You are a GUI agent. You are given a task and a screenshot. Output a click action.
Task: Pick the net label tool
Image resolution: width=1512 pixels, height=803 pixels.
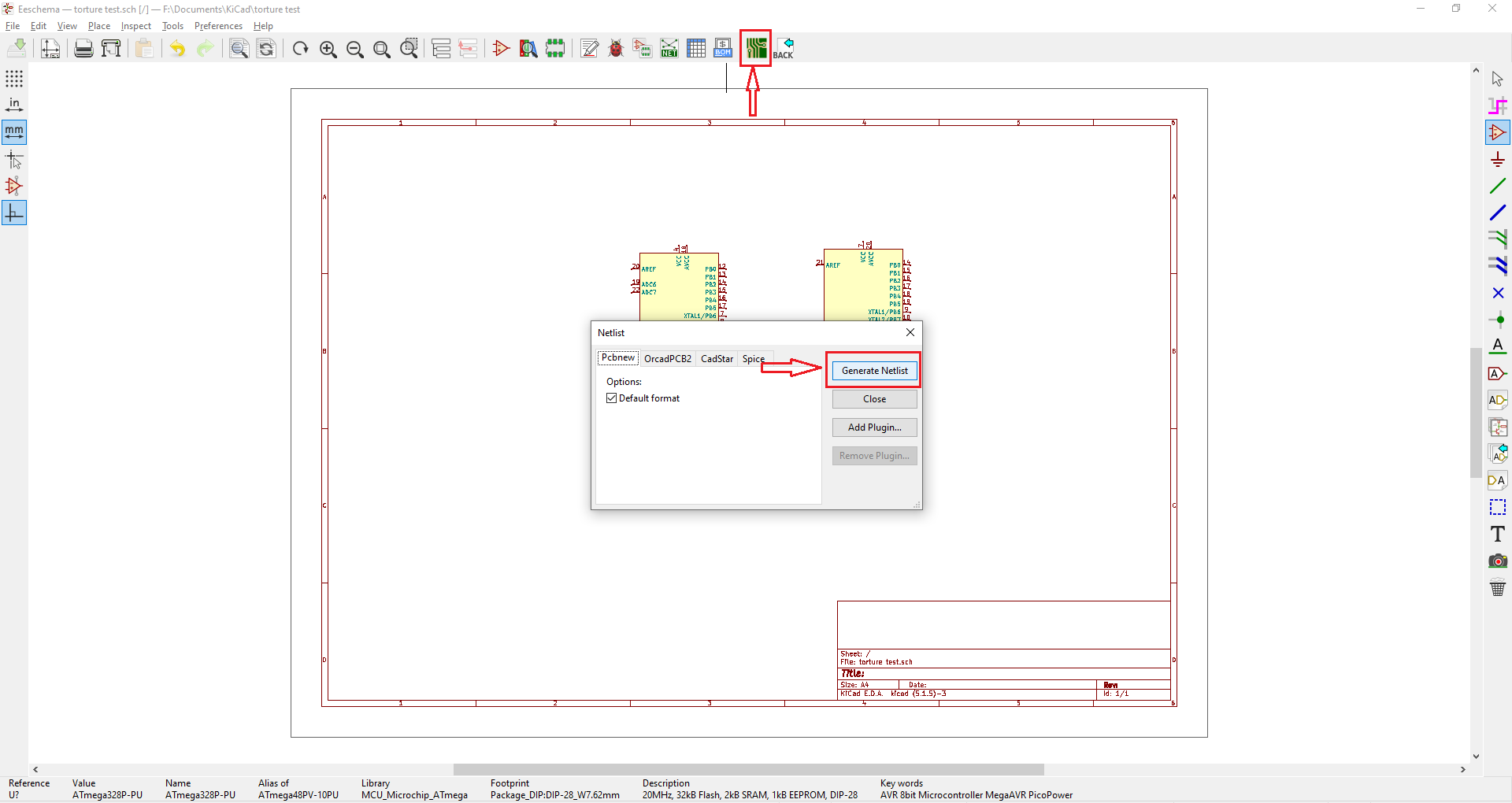pyautogui.click(x=1498, y=346)
